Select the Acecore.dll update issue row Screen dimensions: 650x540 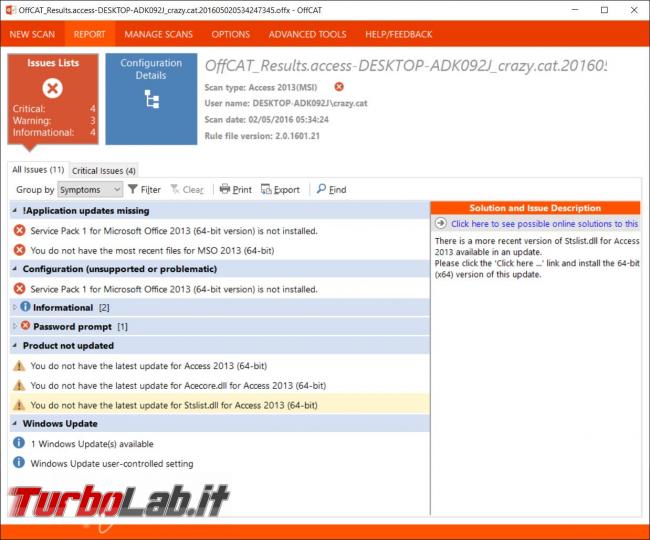pyautogui.click(x=220, y=385)
